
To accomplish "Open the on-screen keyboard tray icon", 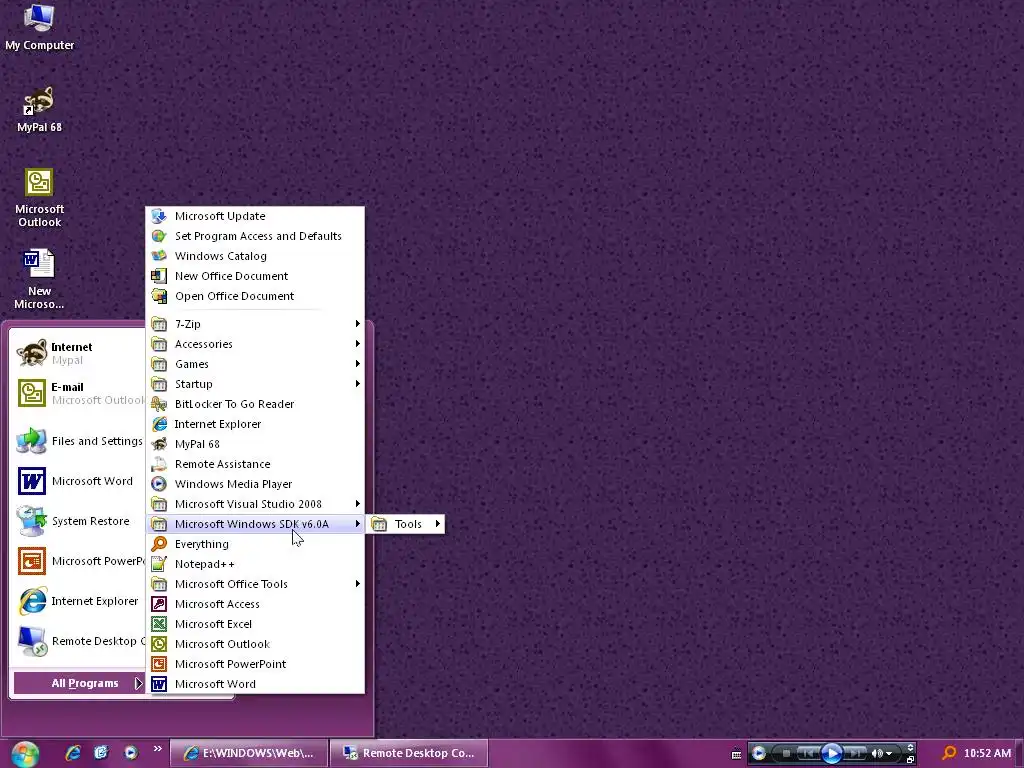I will [x=736, y=754].
